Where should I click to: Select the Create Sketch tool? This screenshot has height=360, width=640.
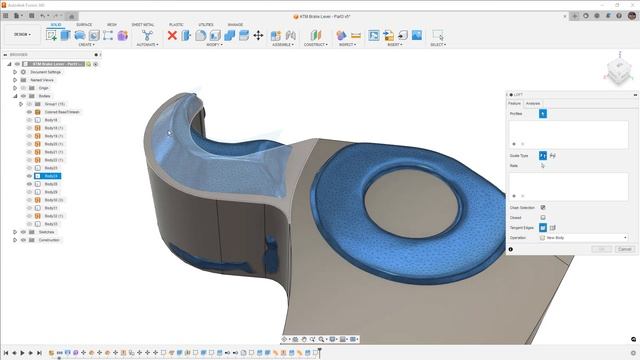51,36
